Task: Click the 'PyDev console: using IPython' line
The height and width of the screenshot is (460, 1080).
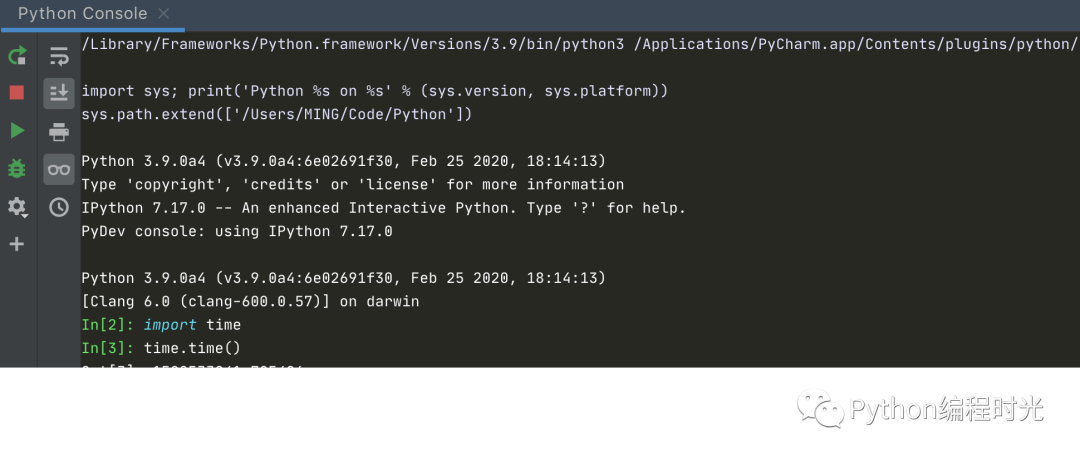Action: [x=237, y=231]
